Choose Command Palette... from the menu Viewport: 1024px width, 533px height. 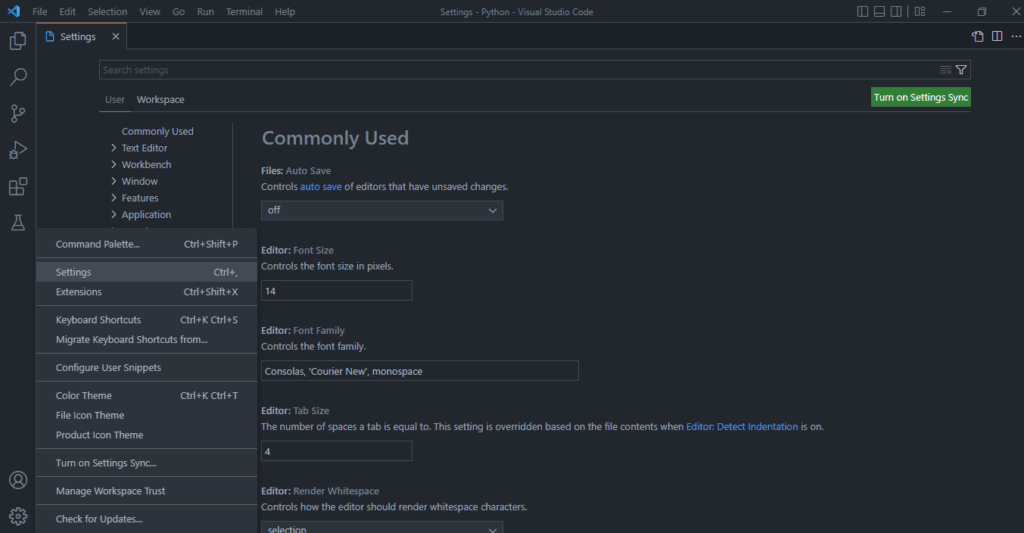pos(147,244)
